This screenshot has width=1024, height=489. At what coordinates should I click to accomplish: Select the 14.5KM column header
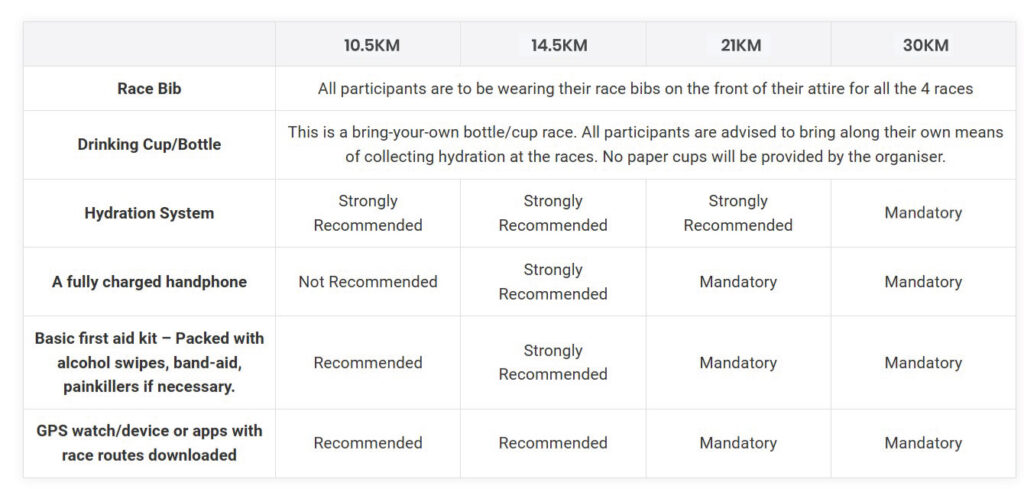click(555, 45)
